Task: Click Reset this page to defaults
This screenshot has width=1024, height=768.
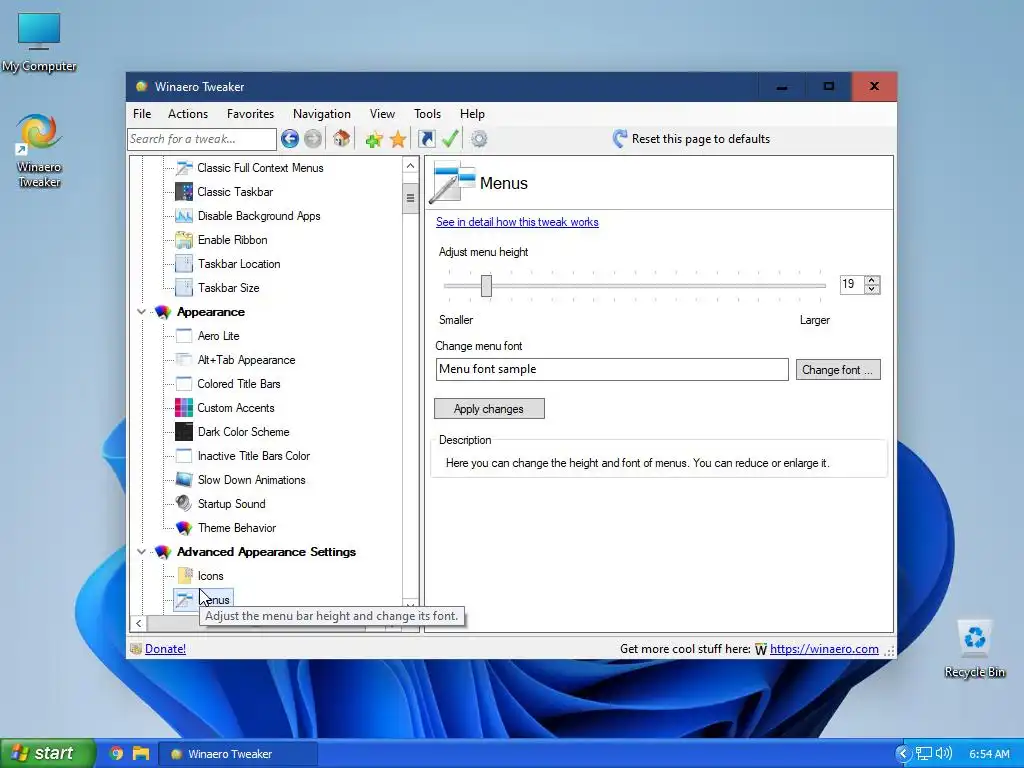Action: (x=692, y=138)
